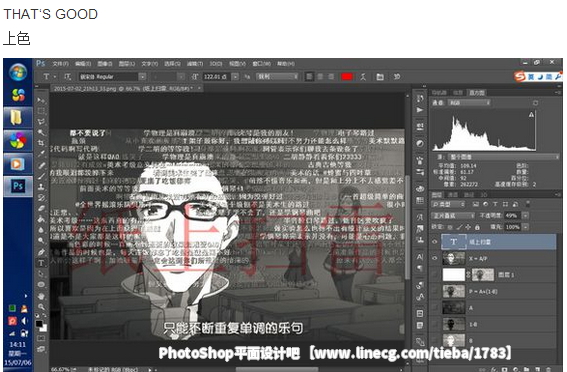Switch to the 通道 channels tab

[453, 195]
